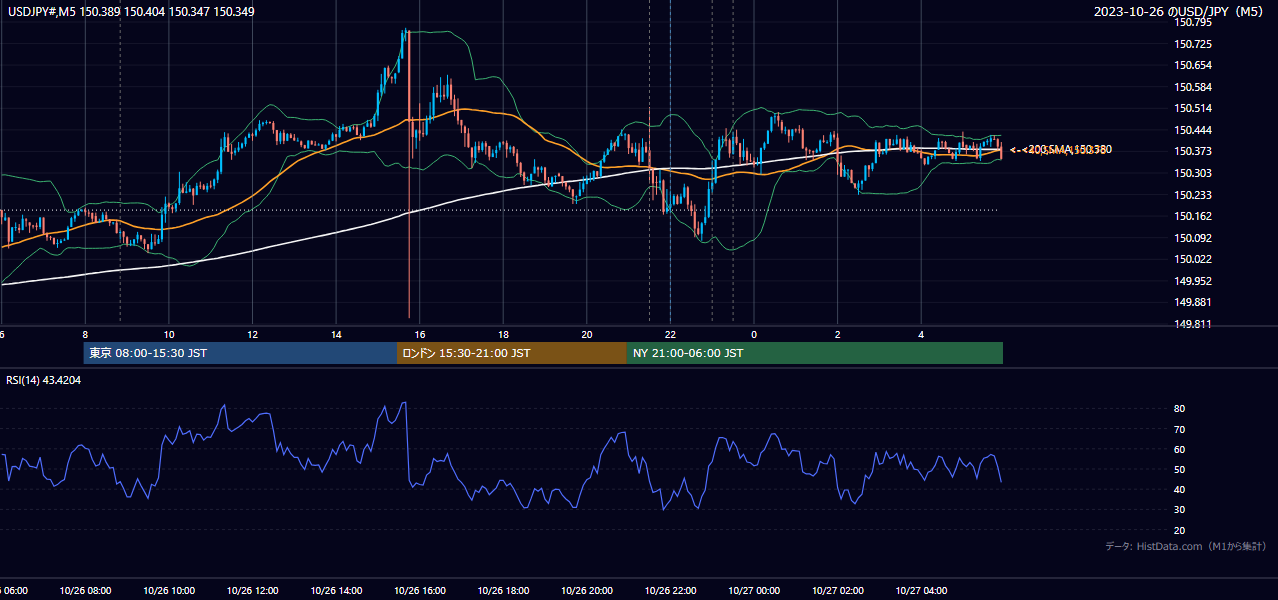Click hour label 8 under the price chart
This screenshot has height=600, width=1278.
pos(85,335)
